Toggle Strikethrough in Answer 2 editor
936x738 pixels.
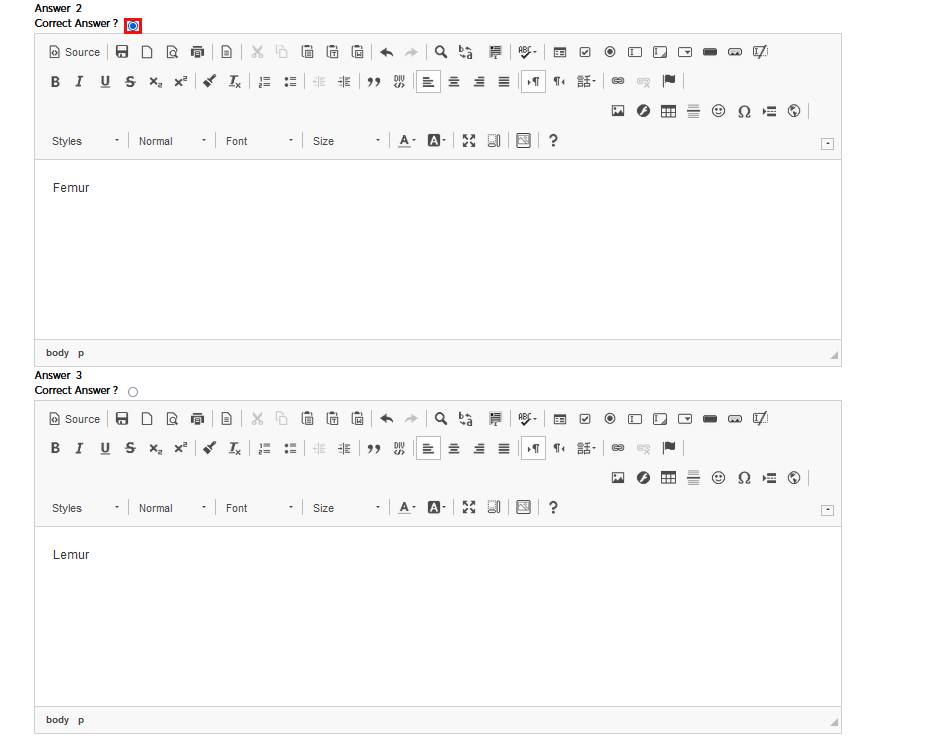130,82
